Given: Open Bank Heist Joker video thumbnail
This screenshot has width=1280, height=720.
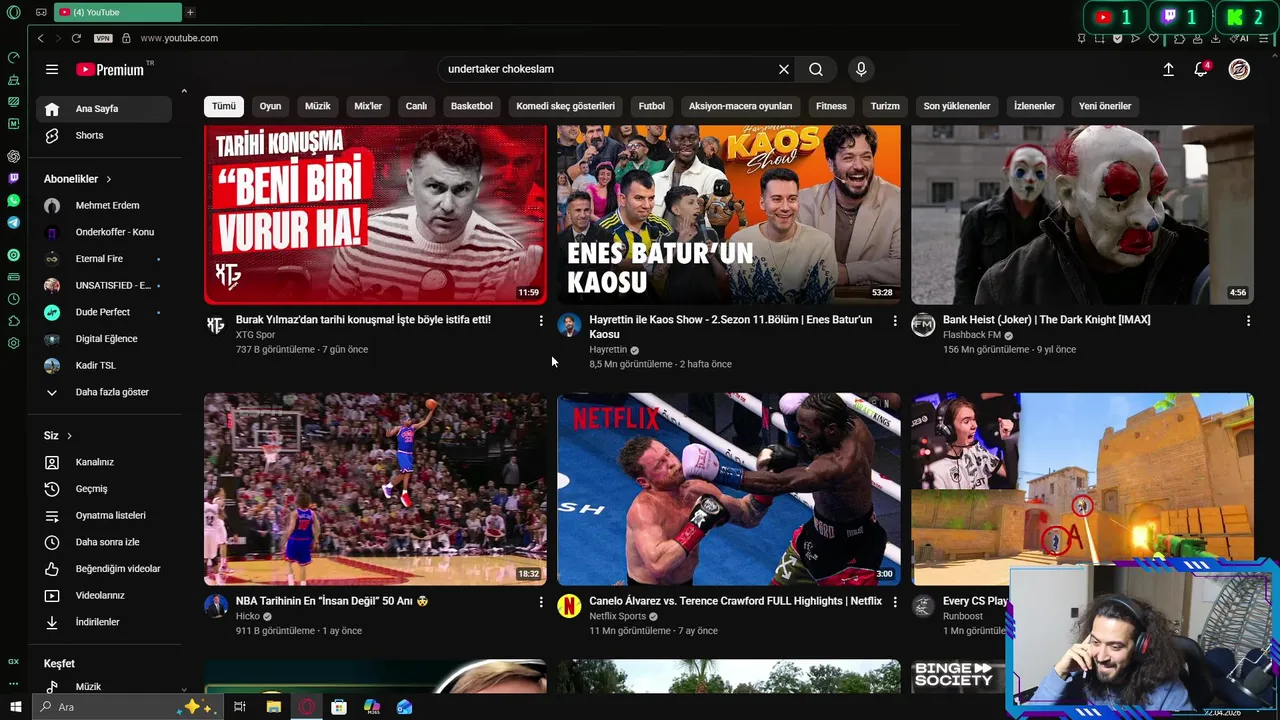Looking at the screenshot, I should pyautogui.click(x=1082, y=214).
